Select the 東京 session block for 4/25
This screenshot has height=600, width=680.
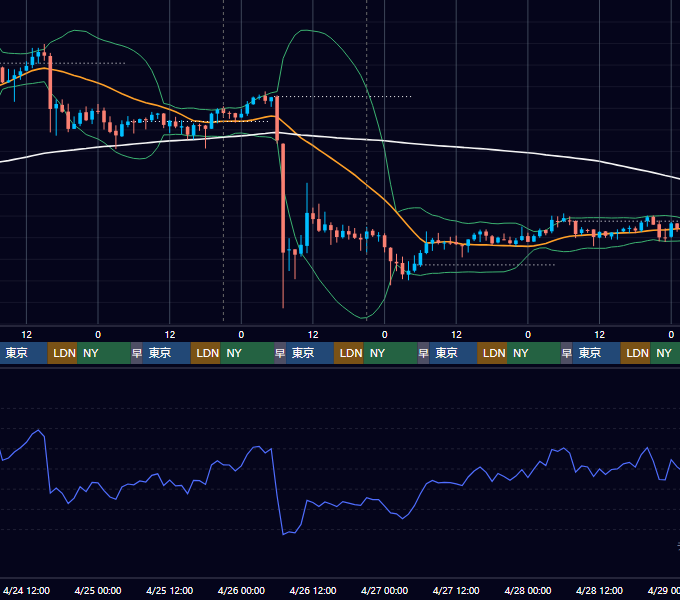tap(167, 353)
